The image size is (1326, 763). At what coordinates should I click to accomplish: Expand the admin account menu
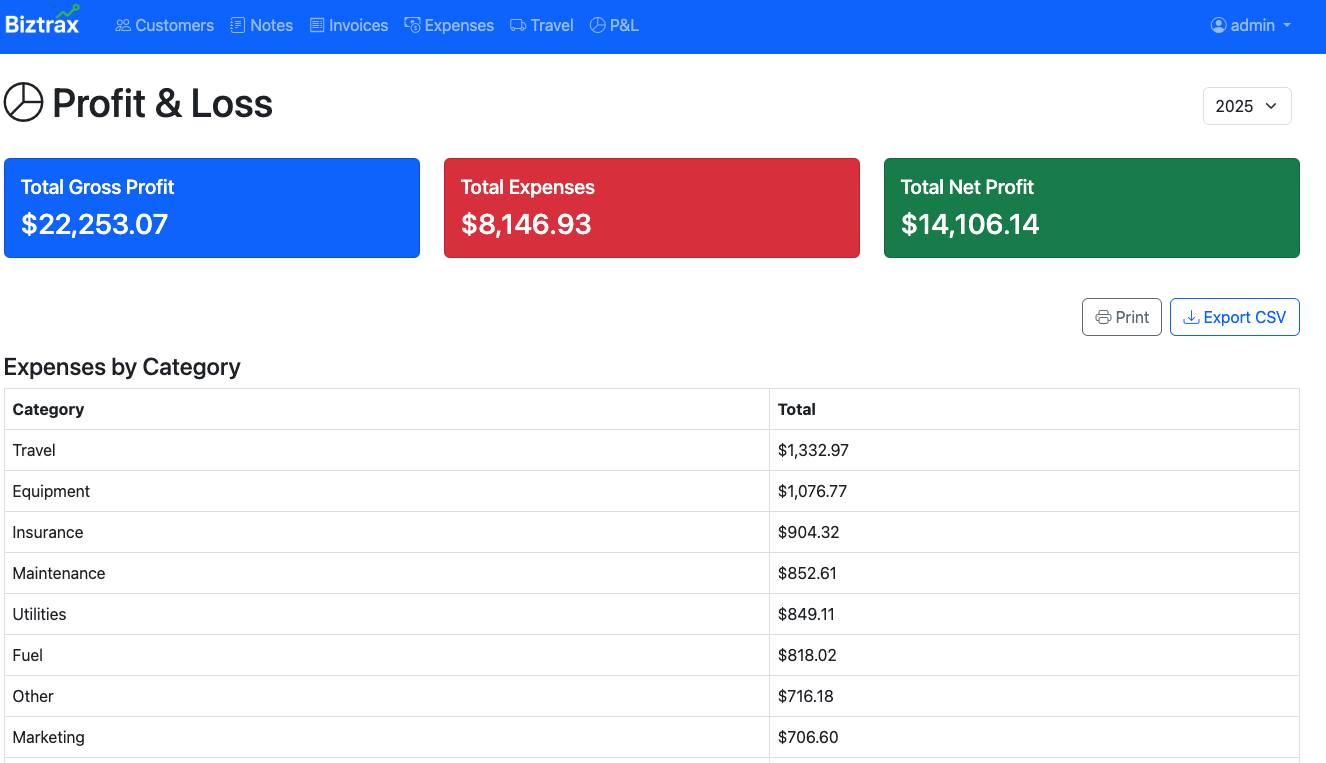1250,25
